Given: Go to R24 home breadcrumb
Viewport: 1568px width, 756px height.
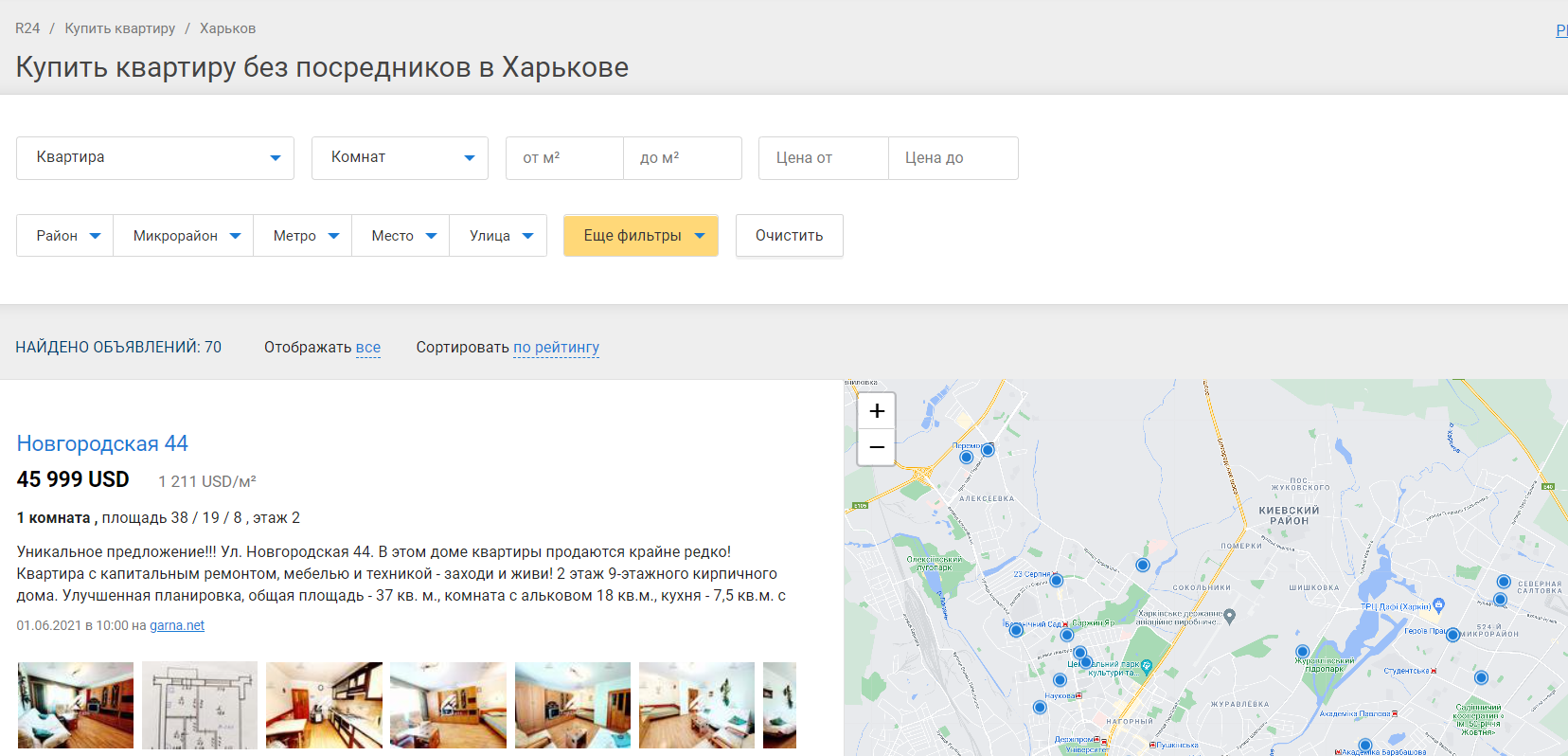Looking at the screenshot, I should 27,28.
